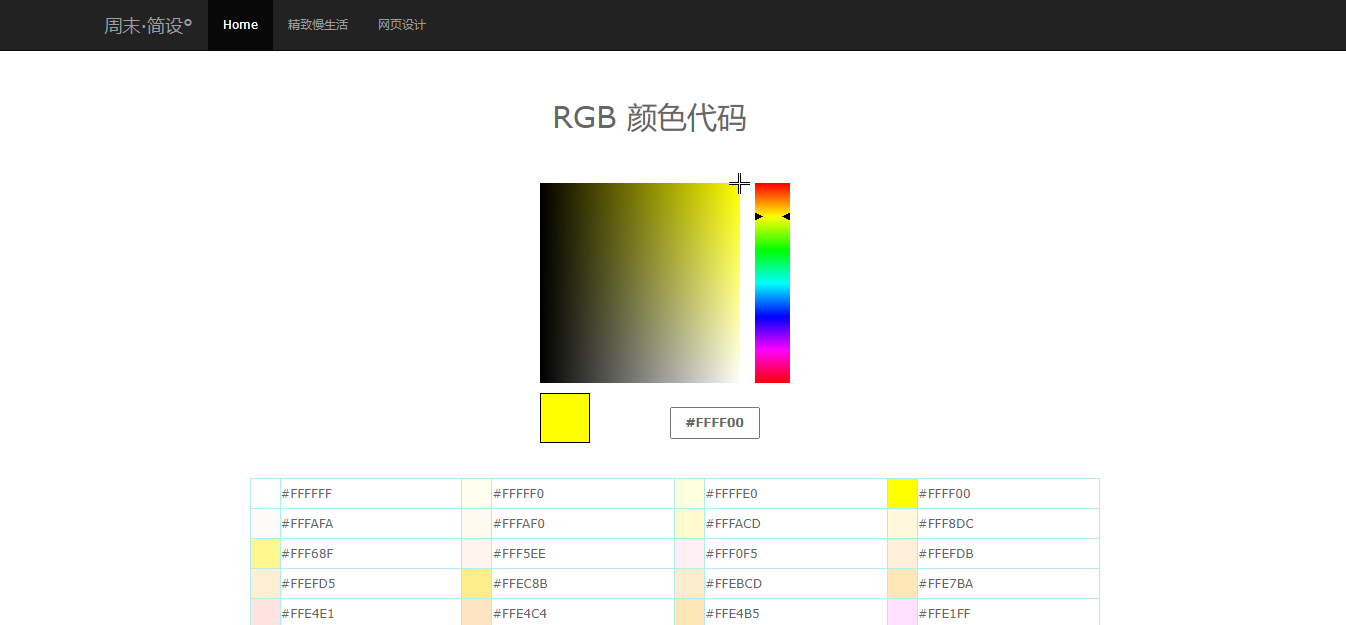Click the #FFEFDB code text

coord(946,554)
